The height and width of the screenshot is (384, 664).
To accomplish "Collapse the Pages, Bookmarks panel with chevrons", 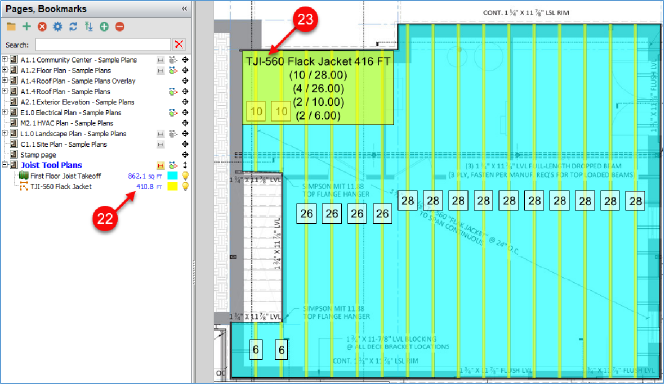I will (x=184, y=8).
